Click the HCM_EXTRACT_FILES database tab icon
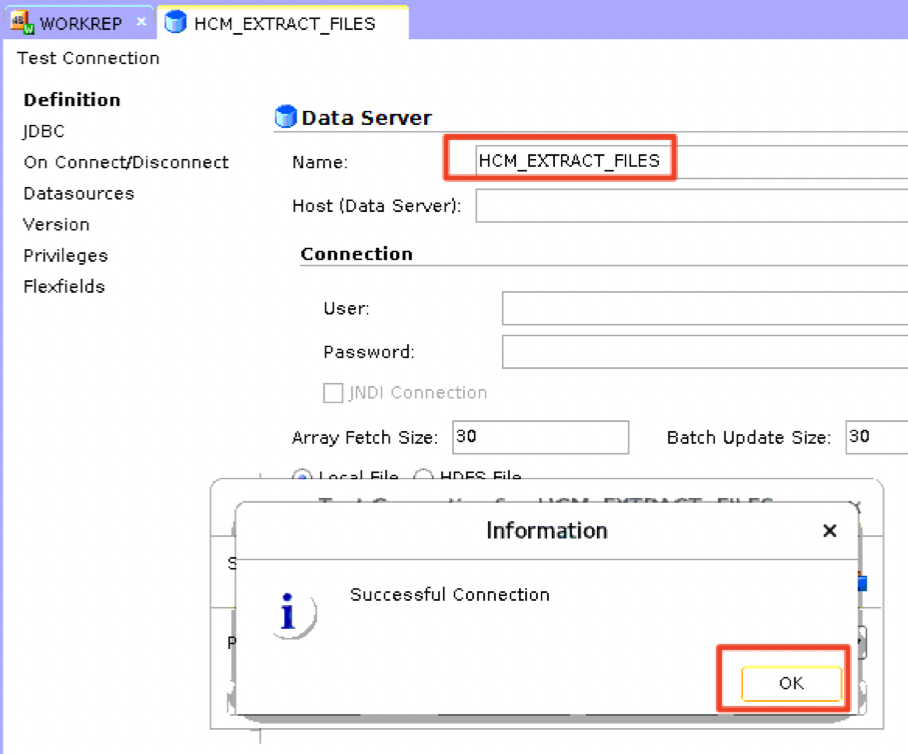This screenshot has width=908, height=754. 176,22
